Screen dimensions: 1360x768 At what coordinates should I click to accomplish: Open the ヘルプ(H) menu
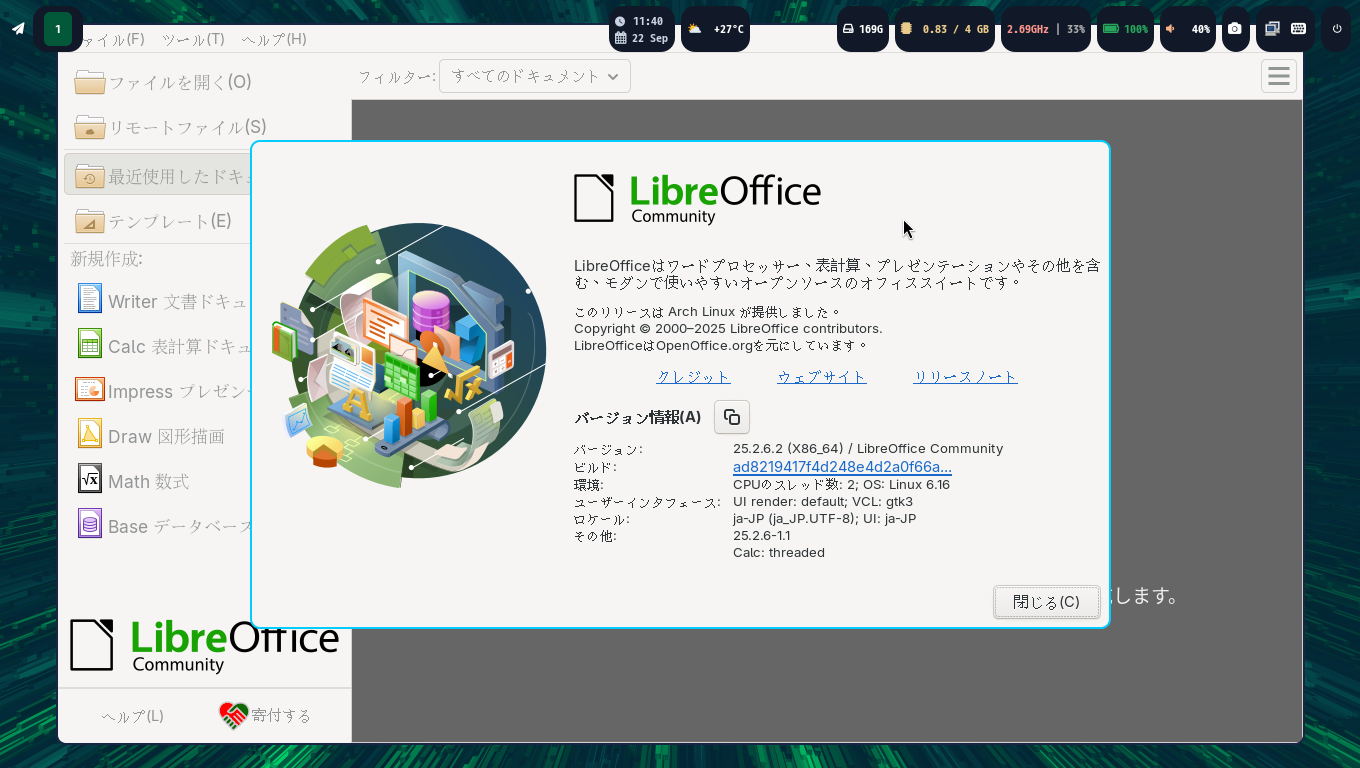(274, 39)
